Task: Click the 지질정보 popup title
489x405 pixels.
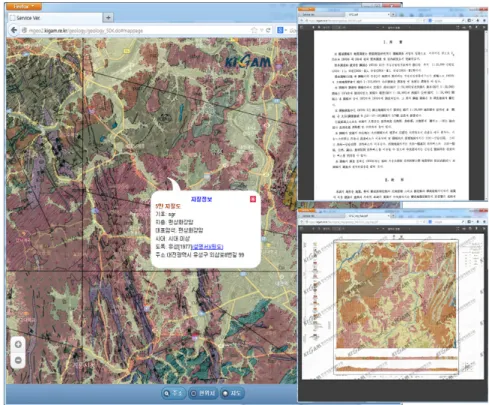Action: [201, 199]
